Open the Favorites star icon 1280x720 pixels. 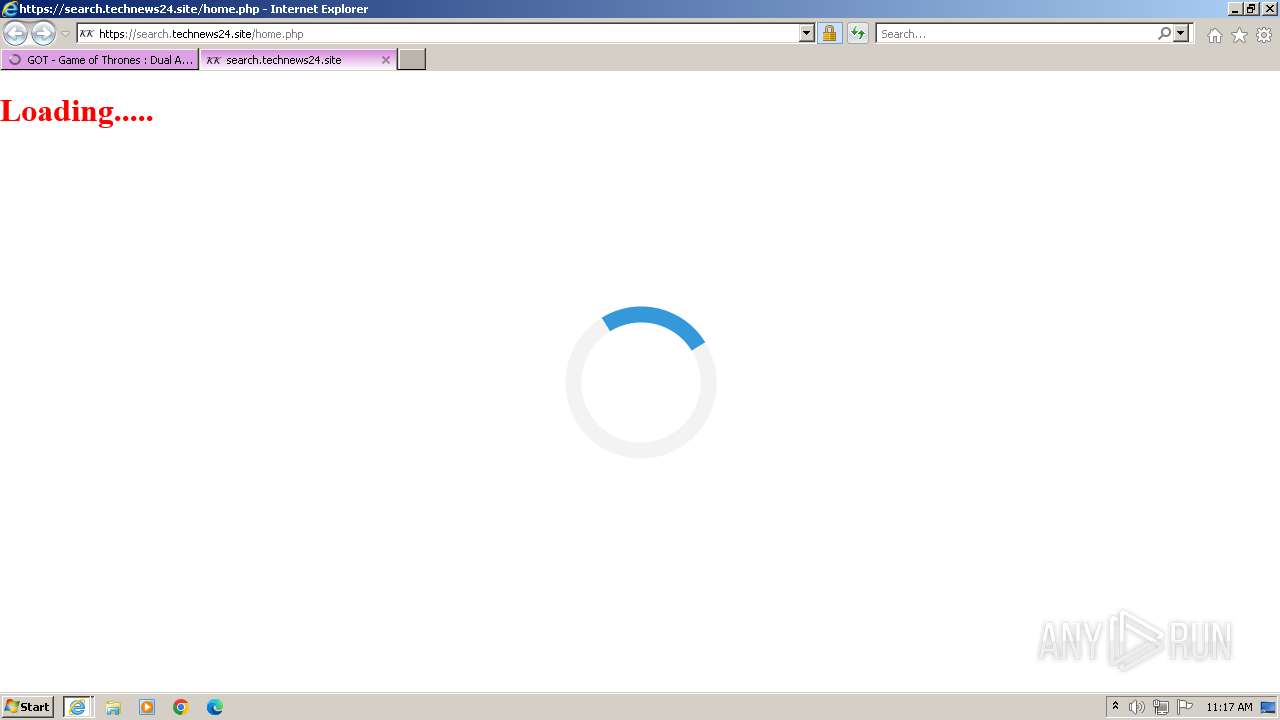tap(1239, 35)
